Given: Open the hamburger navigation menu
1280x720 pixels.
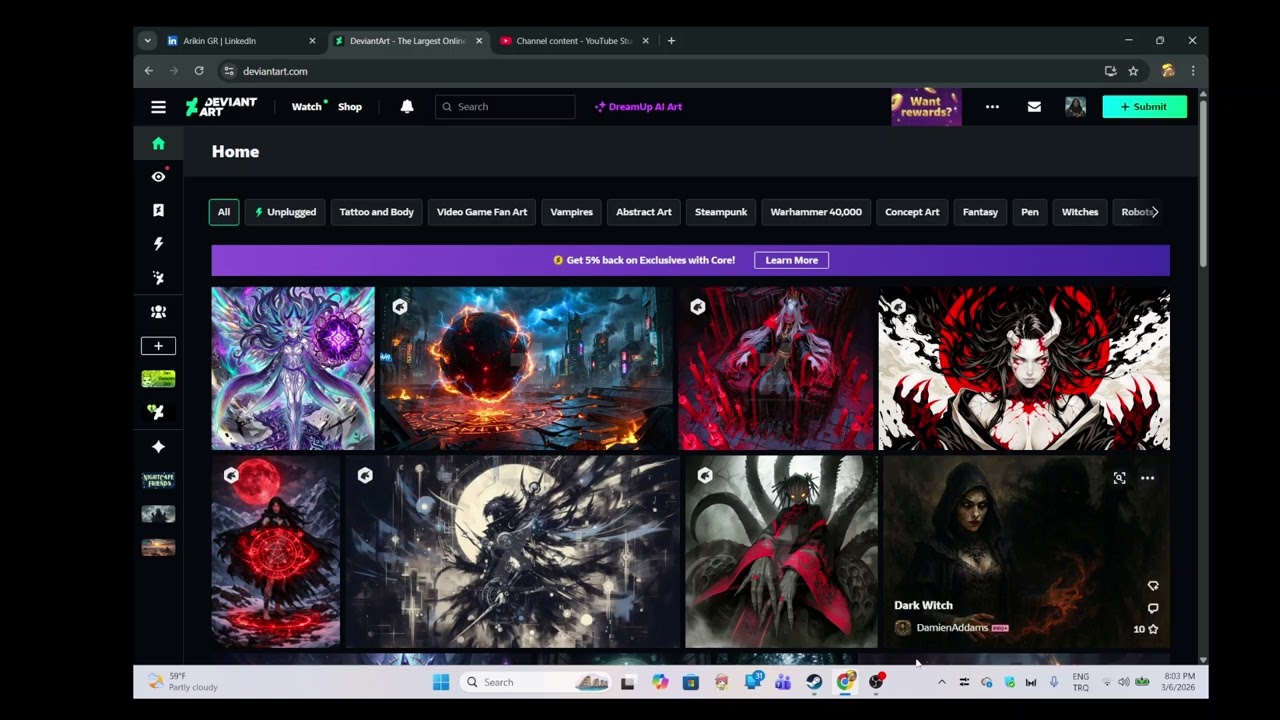Looking at the screenshot, I should 158,107.
